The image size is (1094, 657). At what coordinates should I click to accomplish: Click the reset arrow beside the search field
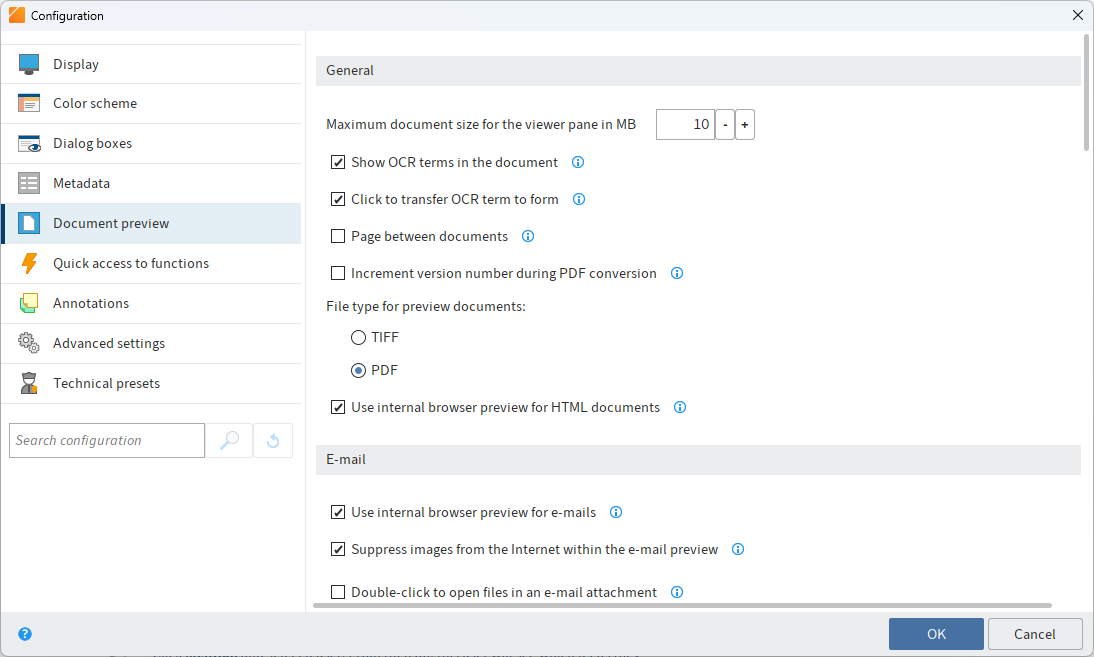[272, 440]
